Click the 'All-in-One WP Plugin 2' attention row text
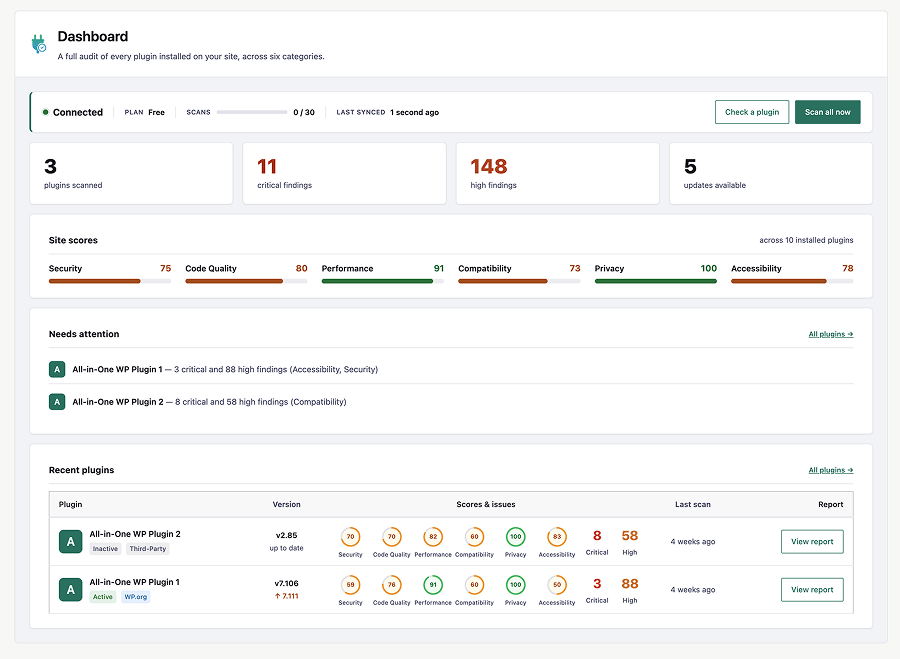Image resolution: width=900 pixels, height=659 pixels. (x=209, y=402)
